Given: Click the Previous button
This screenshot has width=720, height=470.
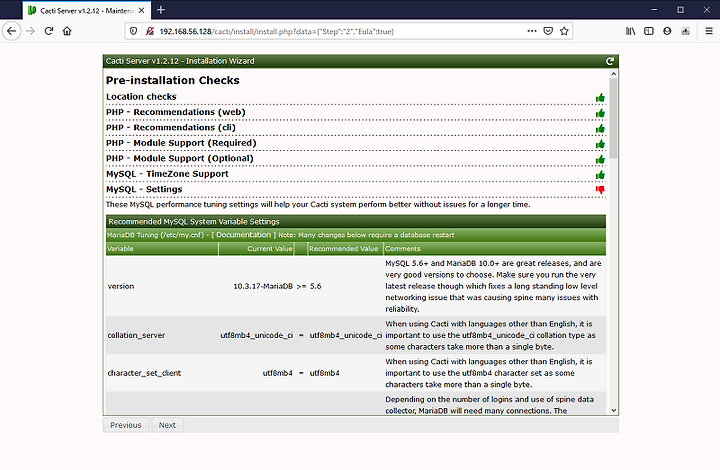Looking at the screenshot, I should tap(126, 425).
